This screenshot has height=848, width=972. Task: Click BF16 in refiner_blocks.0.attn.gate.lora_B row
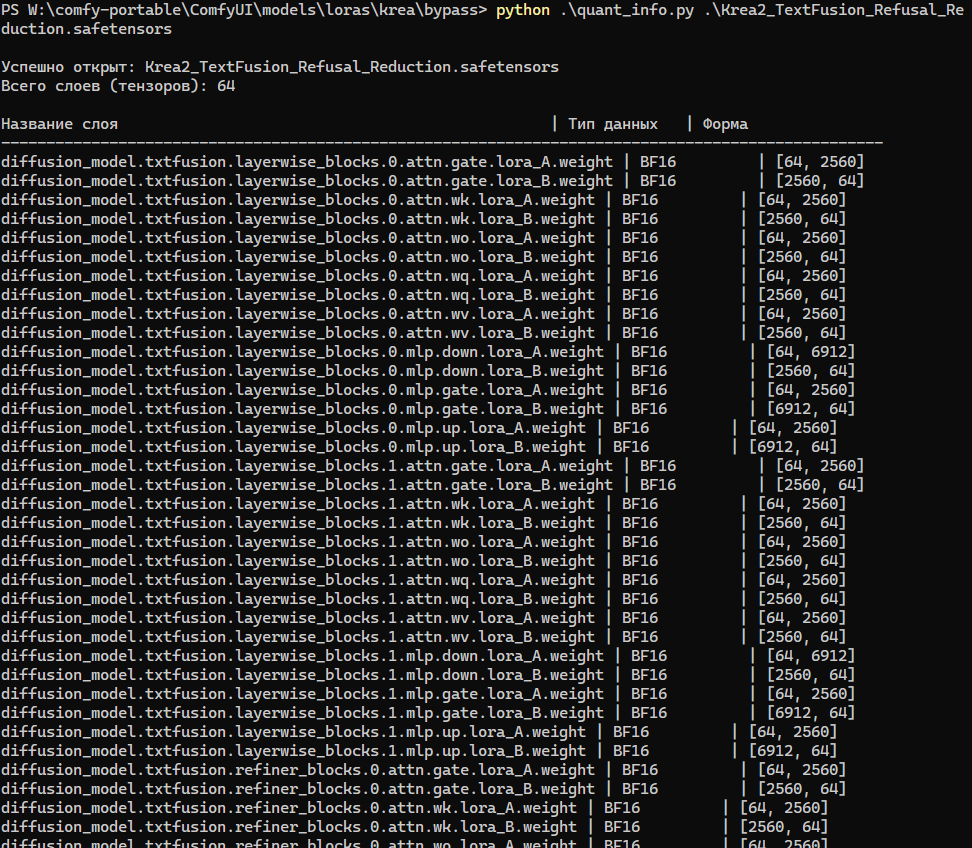pos(640,789)
